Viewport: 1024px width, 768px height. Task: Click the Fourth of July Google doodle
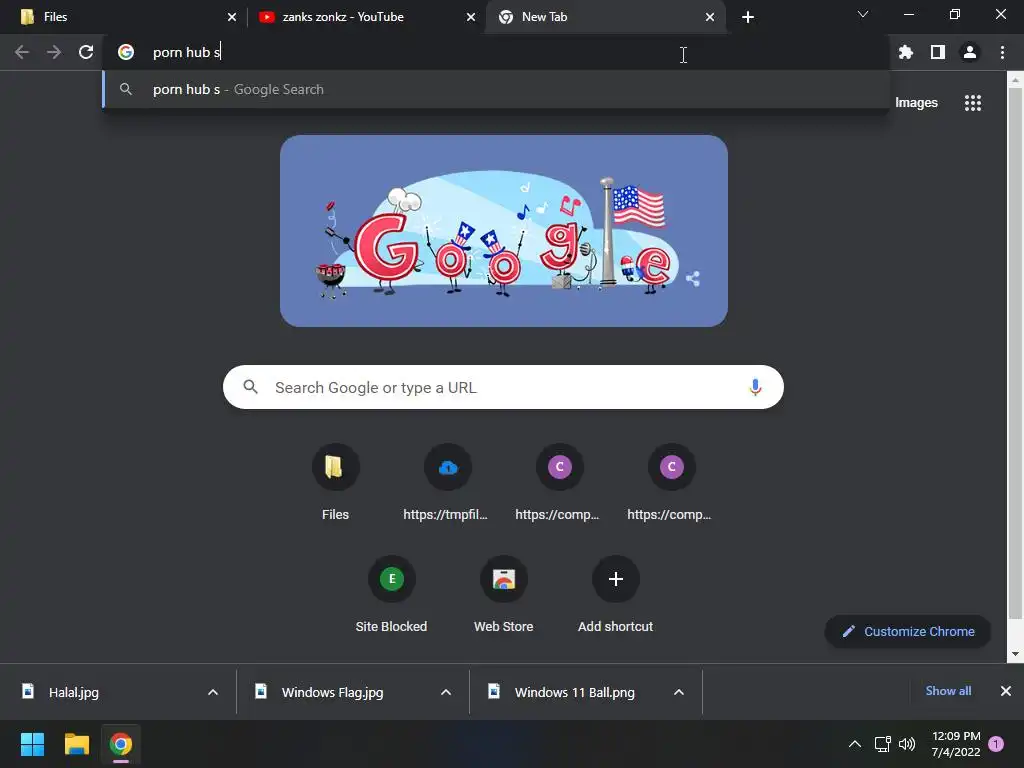[504, 231]
